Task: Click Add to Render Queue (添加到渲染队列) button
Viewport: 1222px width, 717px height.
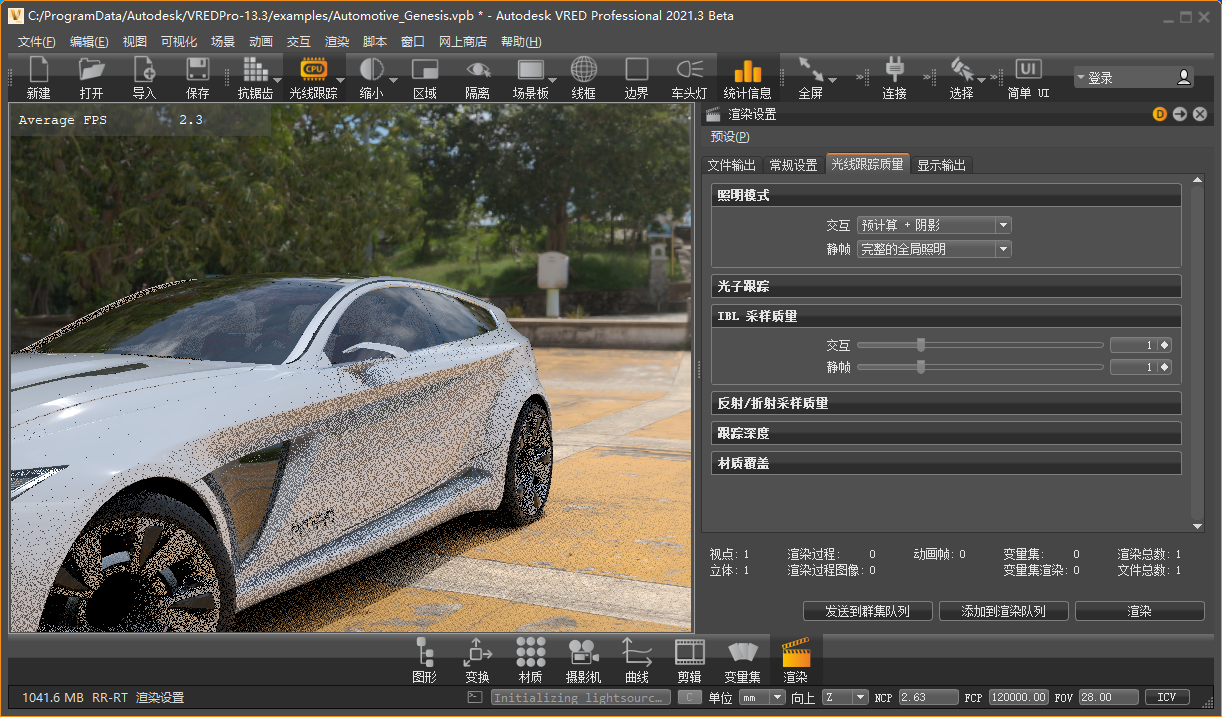Action: tap(1003, 611)
